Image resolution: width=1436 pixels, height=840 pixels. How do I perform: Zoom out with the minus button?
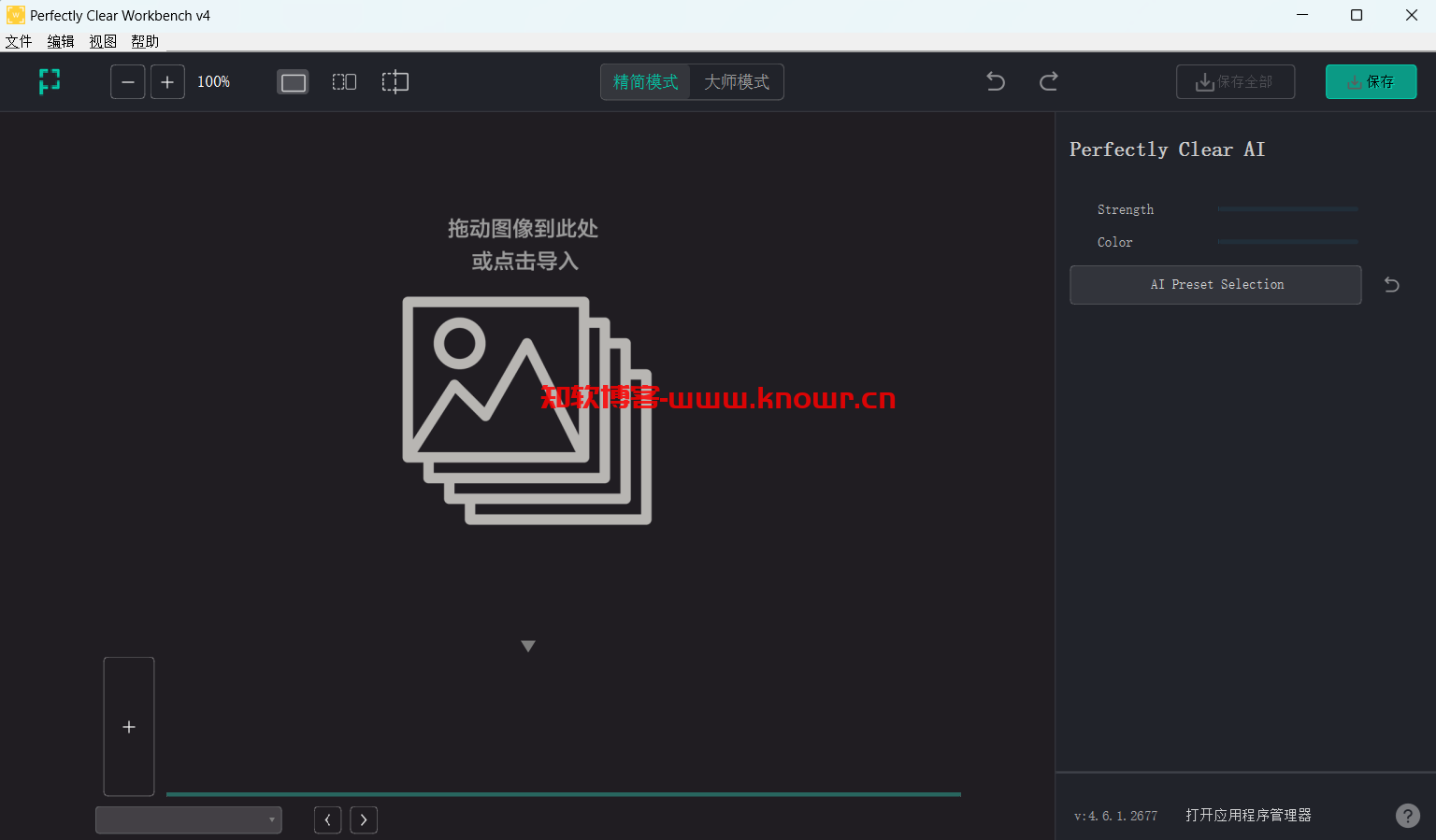pos(128,82)
